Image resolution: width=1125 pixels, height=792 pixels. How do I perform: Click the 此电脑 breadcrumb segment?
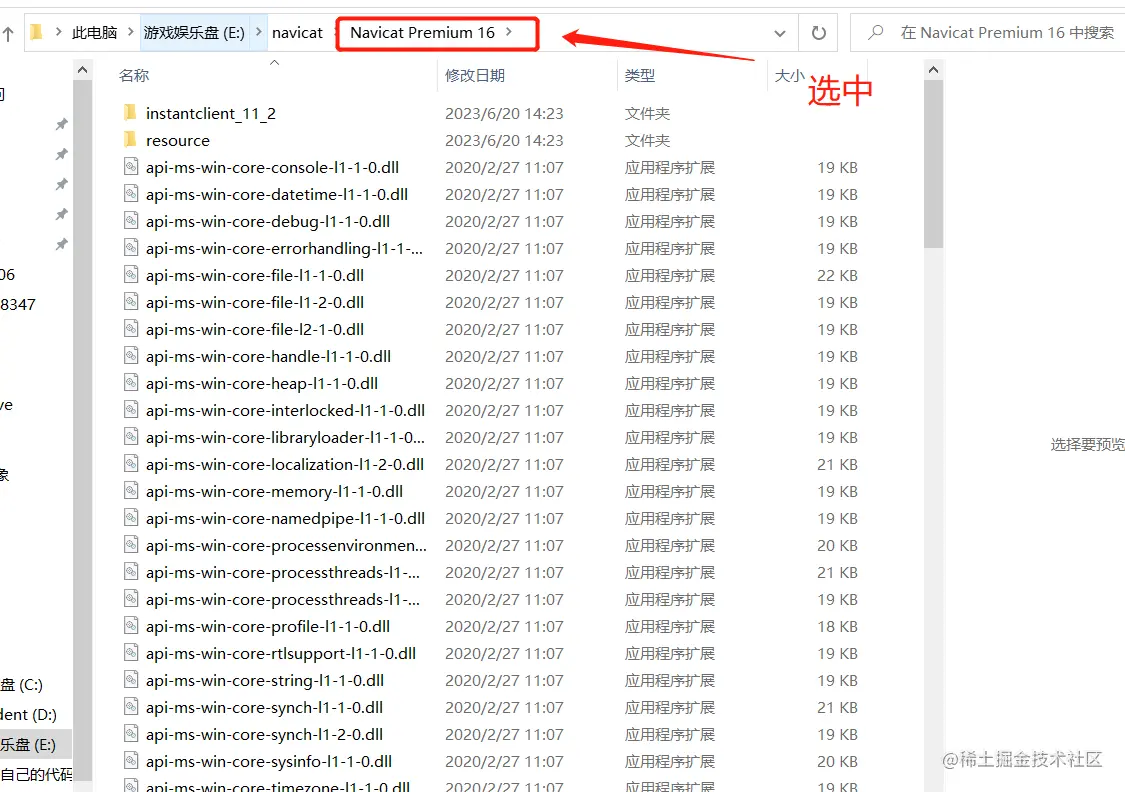(94, 33)
